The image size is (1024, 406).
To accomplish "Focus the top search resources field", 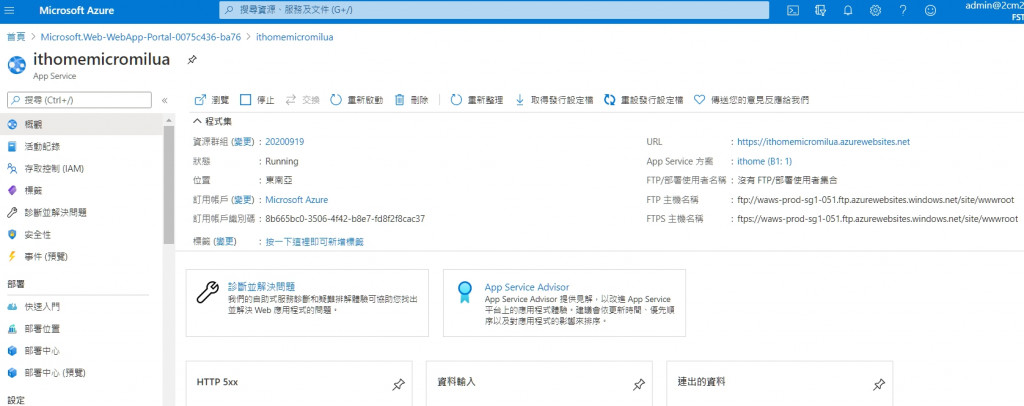I will tap(494, 10).
